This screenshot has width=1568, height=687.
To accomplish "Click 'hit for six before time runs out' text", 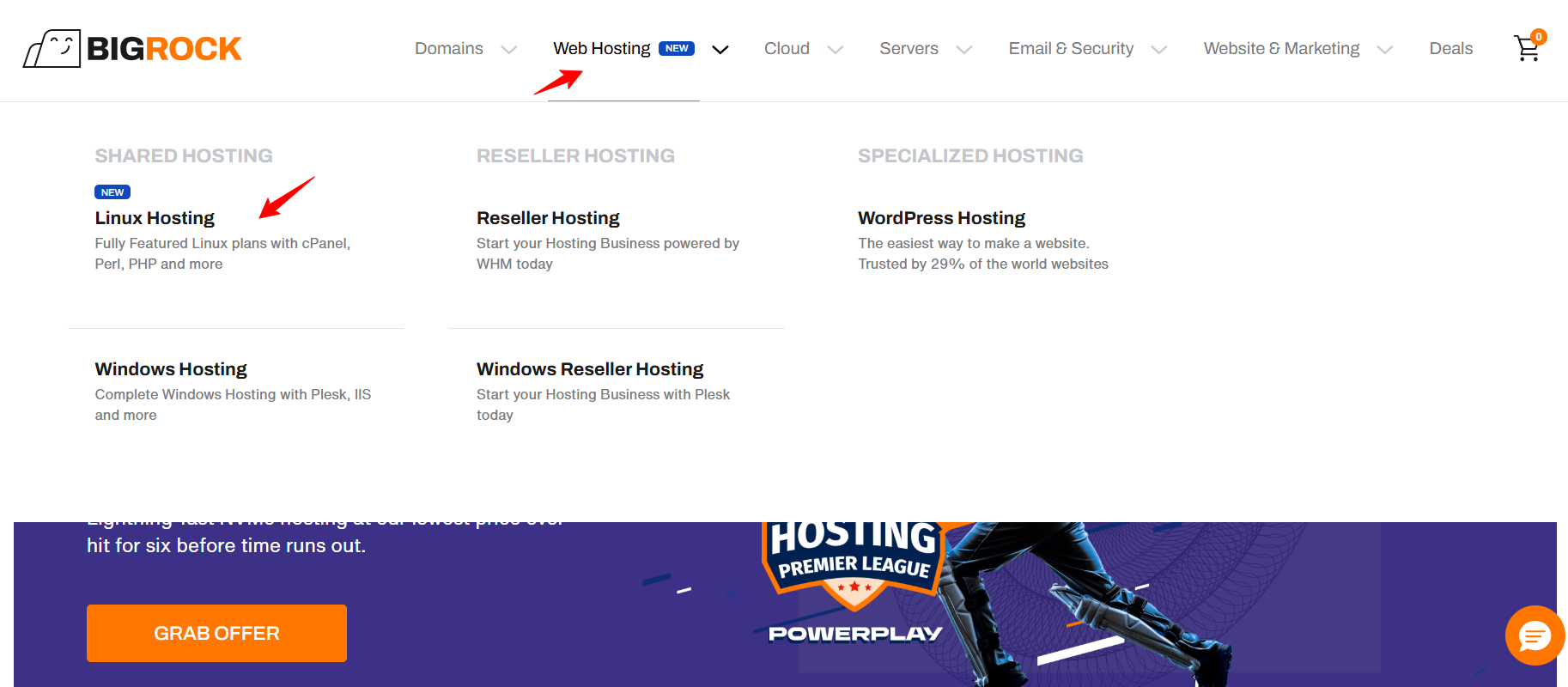I will [x=226, y=546].
